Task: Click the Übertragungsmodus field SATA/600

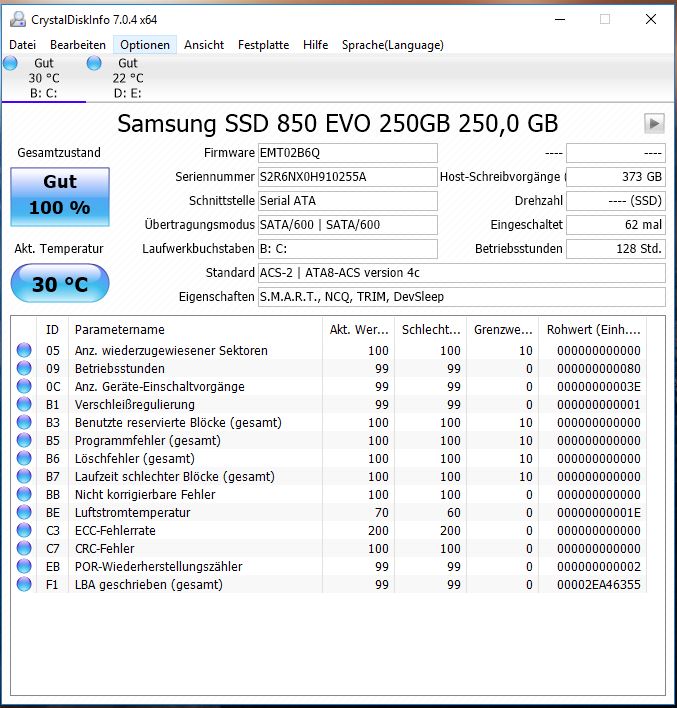Action: tap(348, 224)
